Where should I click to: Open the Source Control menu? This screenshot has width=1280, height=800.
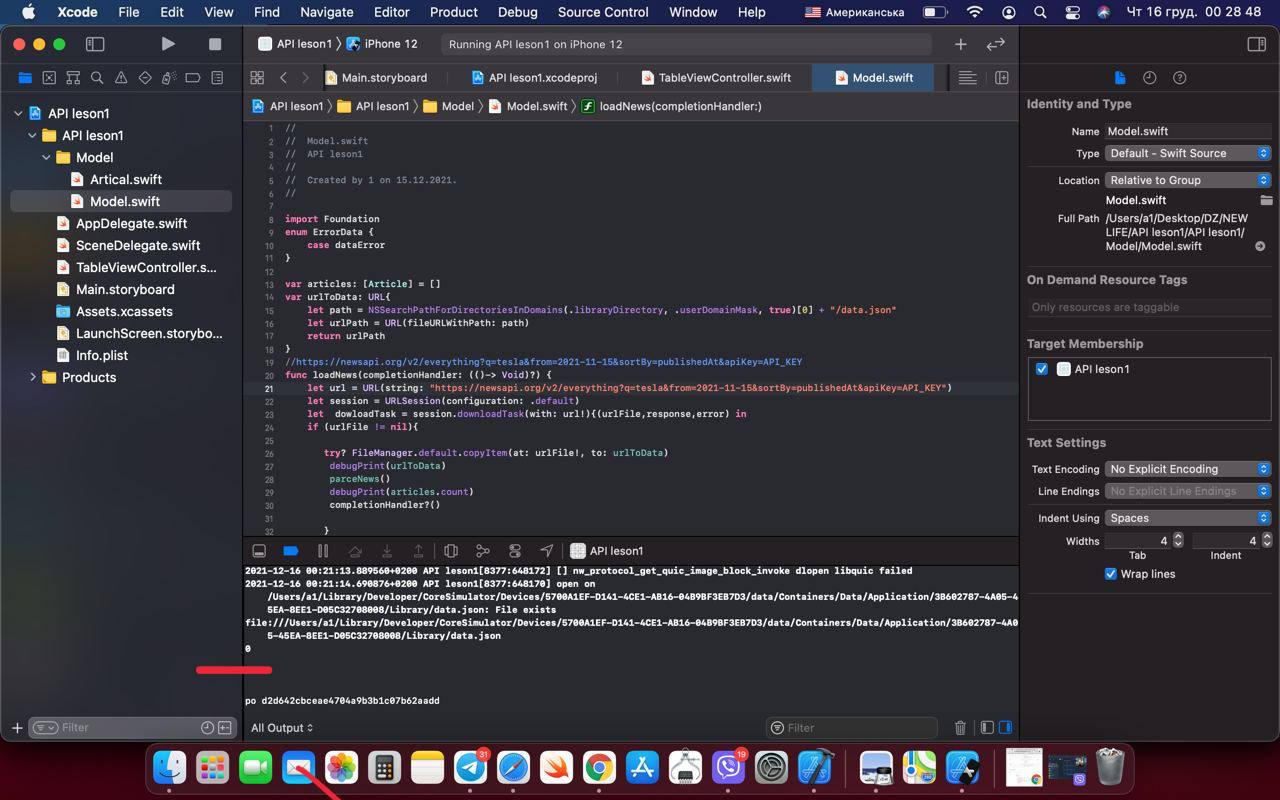click(x=603, y=12)
